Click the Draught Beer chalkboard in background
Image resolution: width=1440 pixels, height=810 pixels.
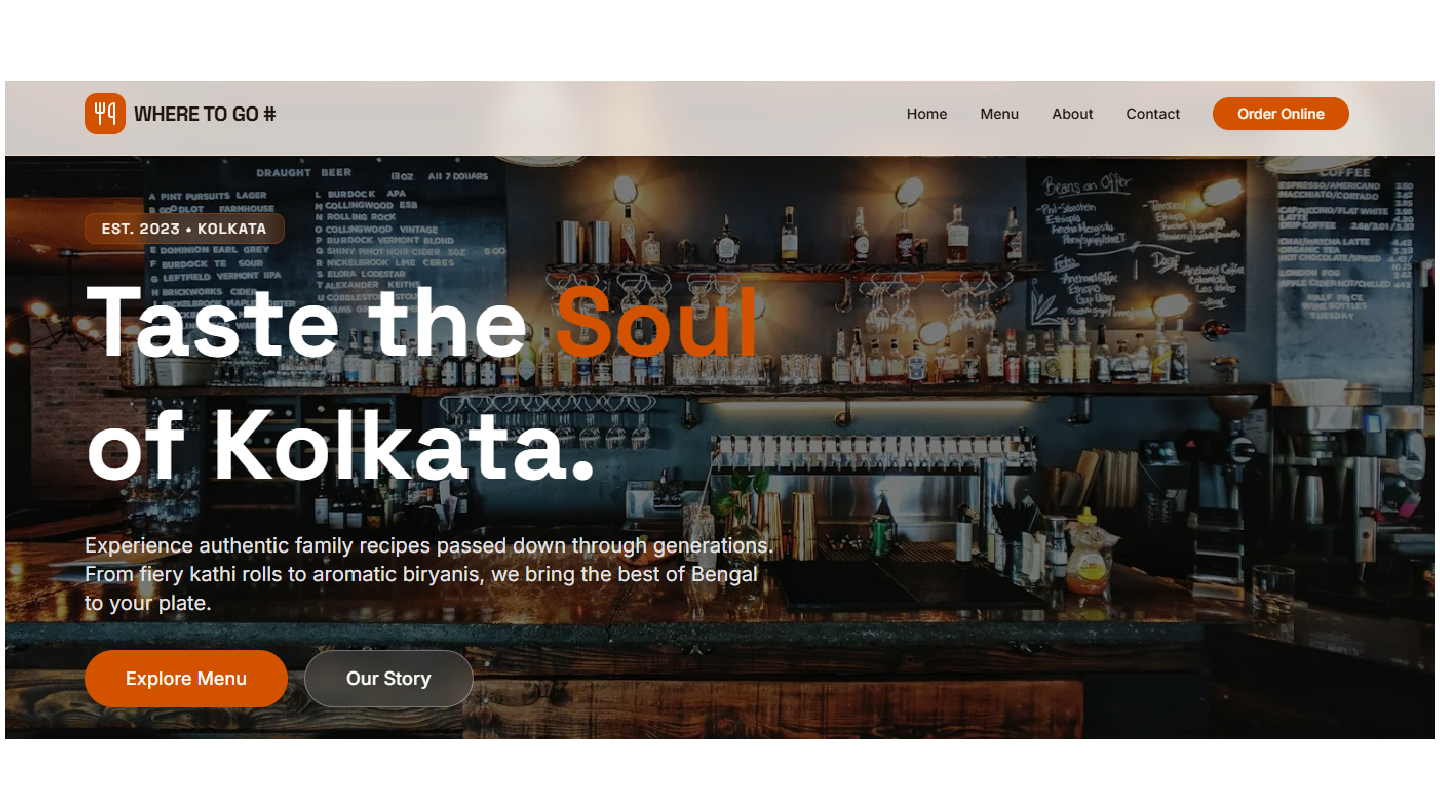tap(322, 240)
